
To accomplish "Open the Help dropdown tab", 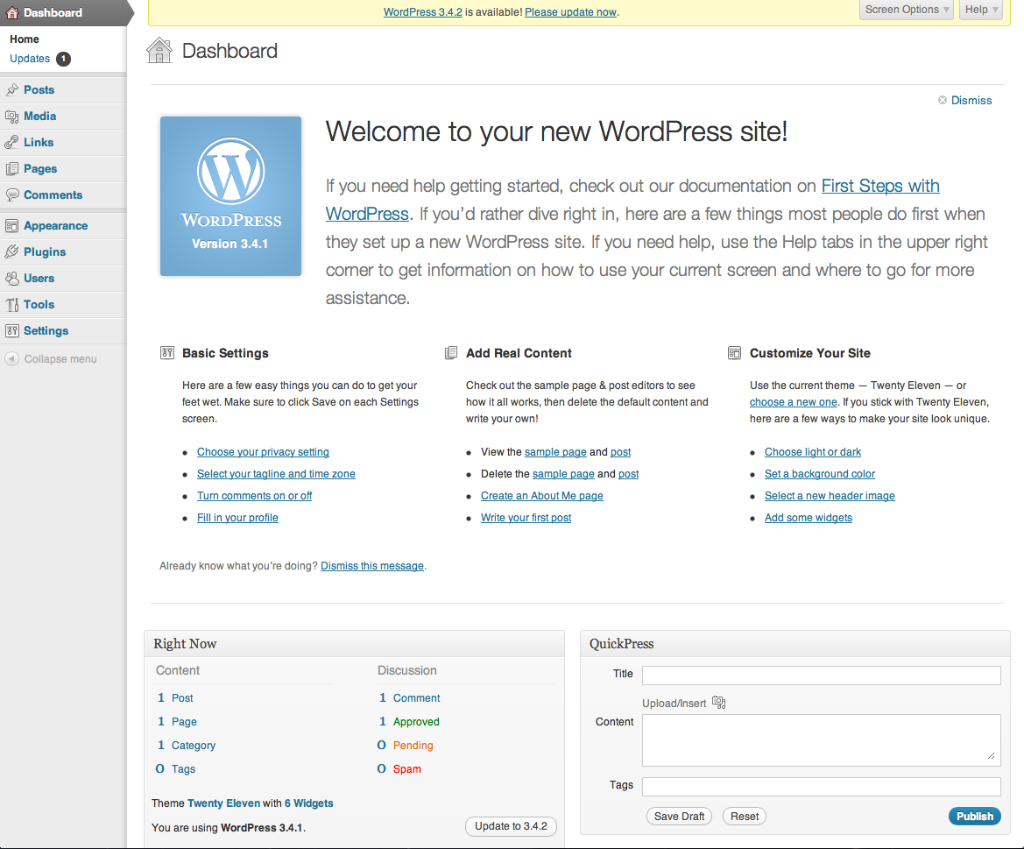I will coord(981,10).
